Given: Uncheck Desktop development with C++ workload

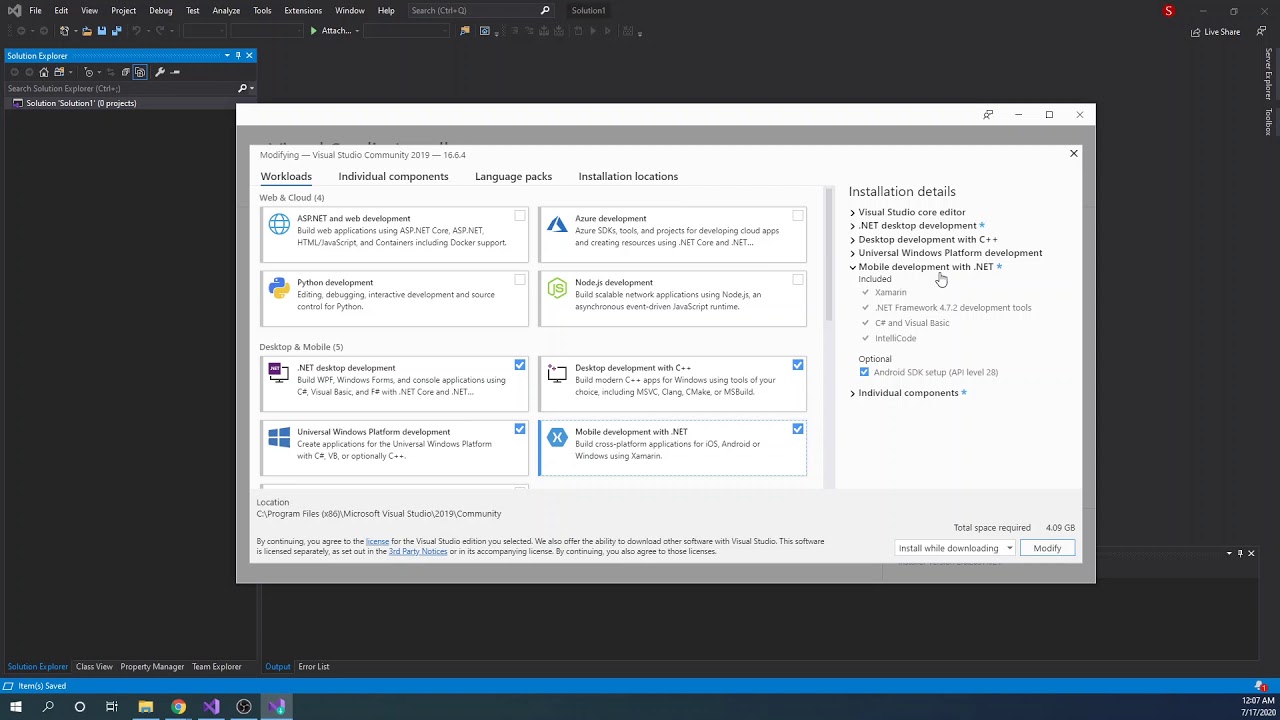Looking at the screenshot, I should tap(798, 365).
